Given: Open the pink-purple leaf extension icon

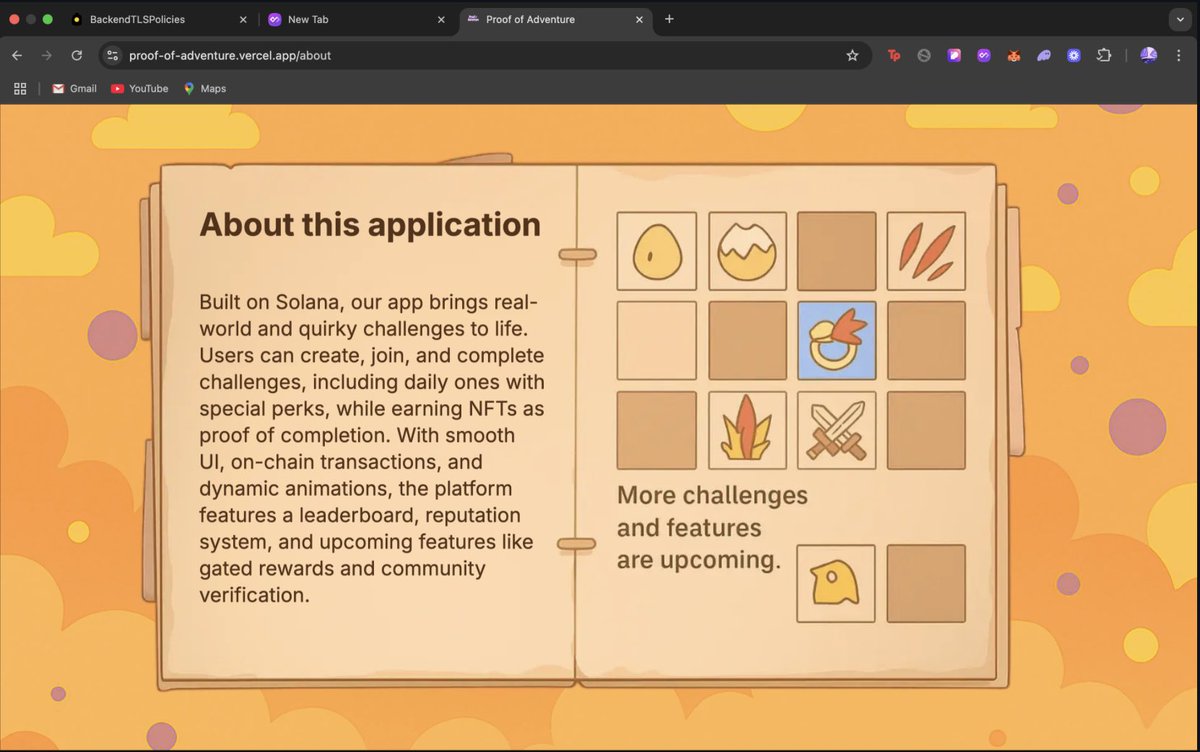Looking at the screenshot, I should (x=954, y=56).
